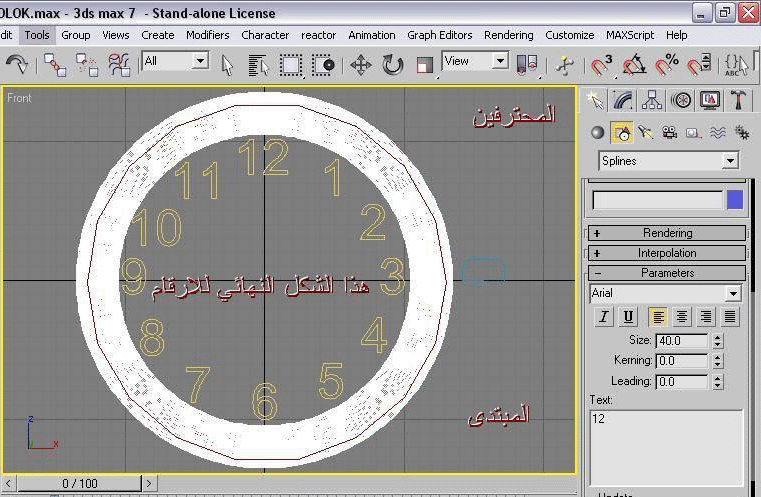Collapse the Parameters rollout
Viewport: 761px width, 497px height.
[x=667, y=273]
